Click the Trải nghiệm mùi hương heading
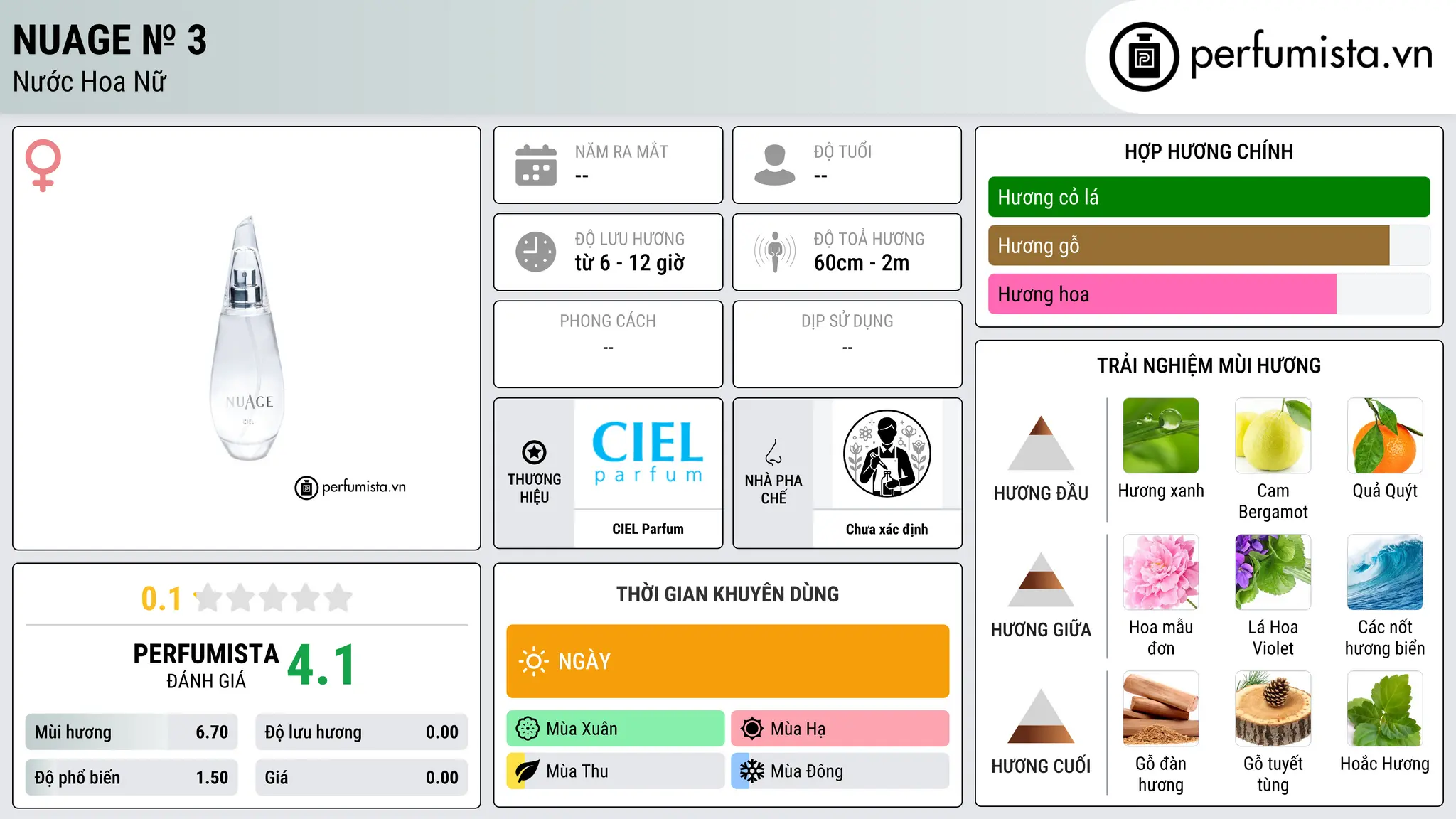This screenshot has width=1456, height=819. click(x=1209, y=365)
